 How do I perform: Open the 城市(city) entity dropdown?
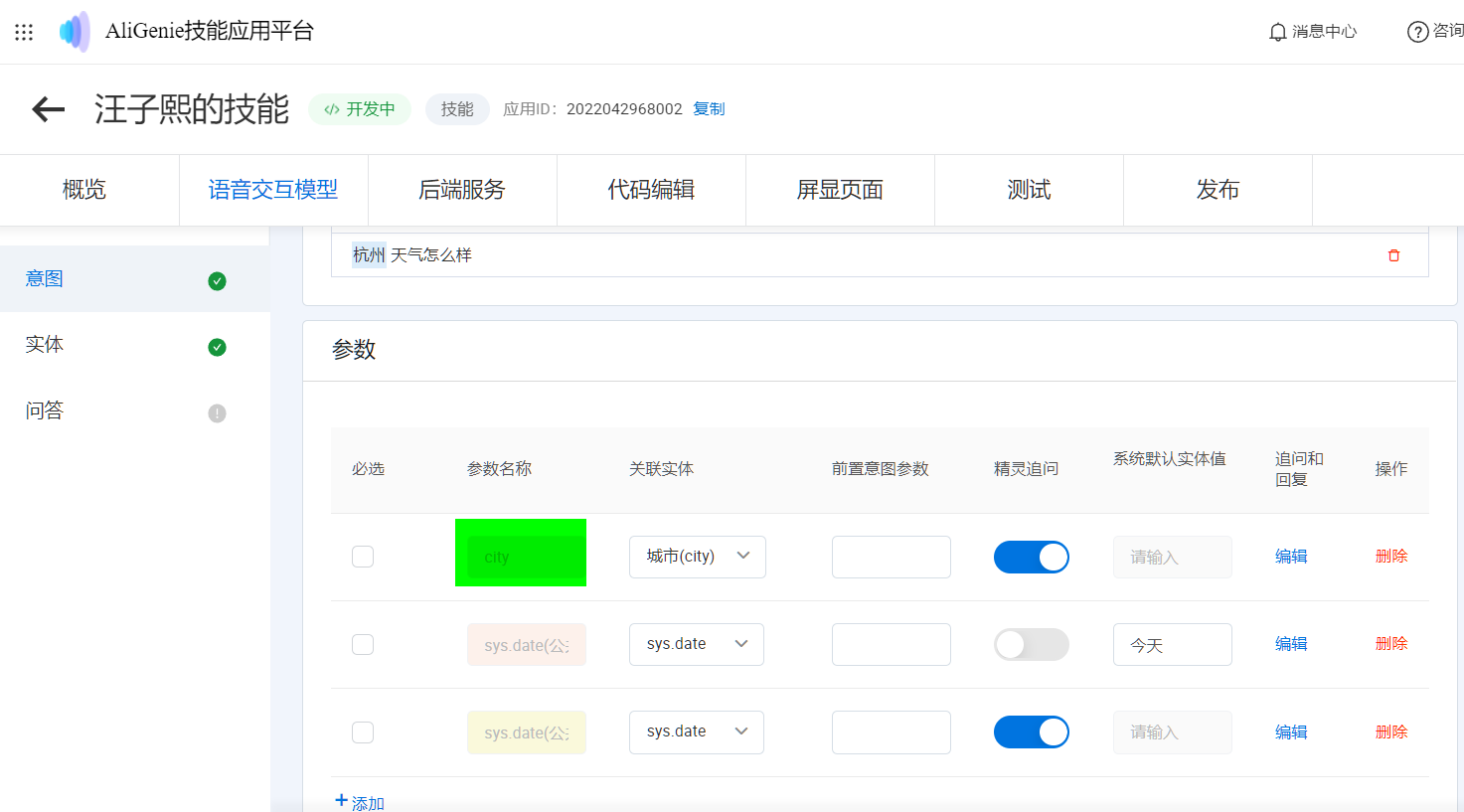tap(698, 557)
